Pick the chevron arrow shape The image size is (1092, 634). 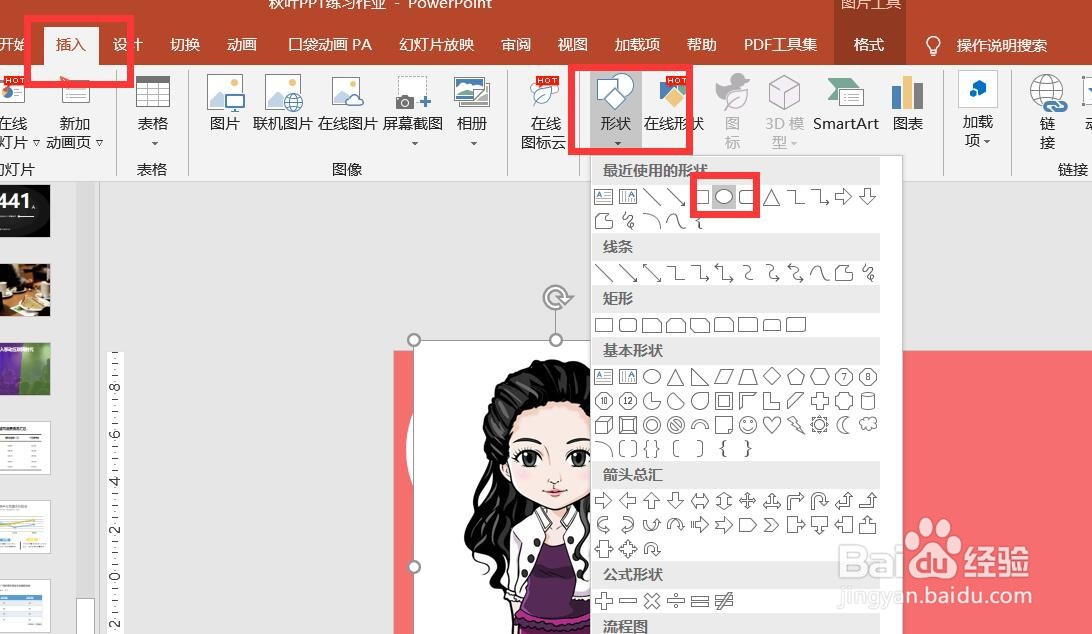(x=772, y=525)
